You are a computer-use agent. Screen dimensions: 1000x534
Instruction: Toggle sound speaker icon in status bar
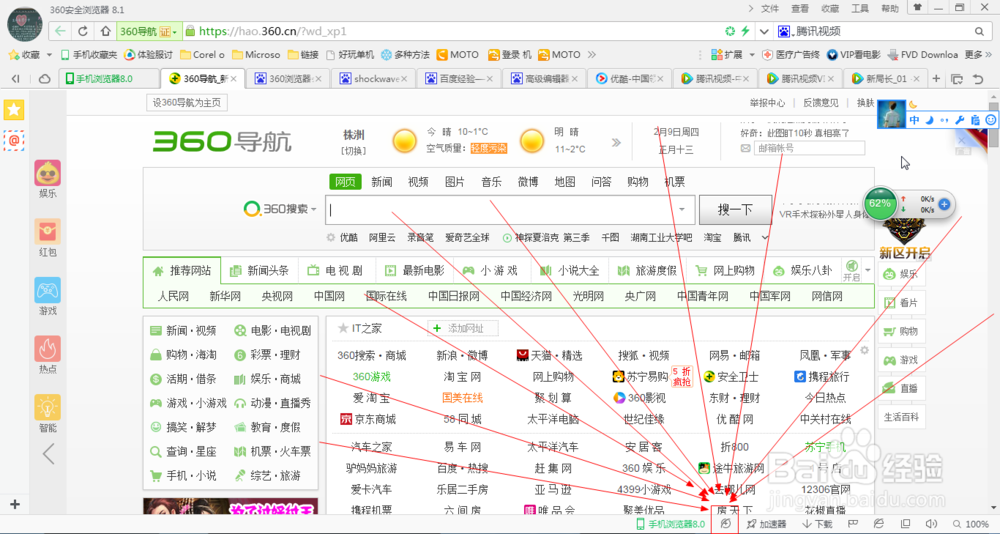[930, 524]
